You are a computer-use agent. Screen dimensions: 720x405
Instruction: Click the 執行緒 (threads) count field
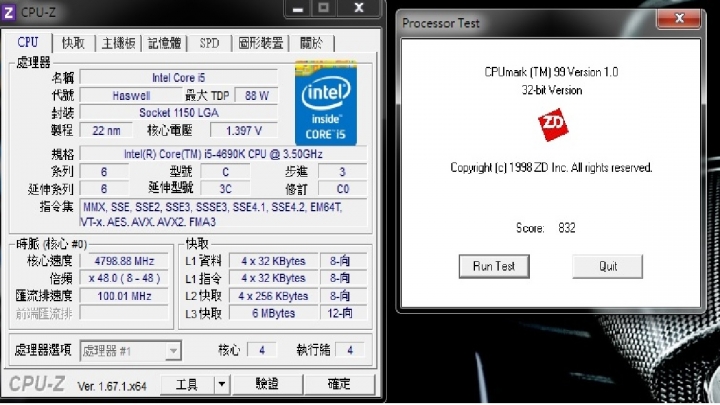tap(350, 350)
